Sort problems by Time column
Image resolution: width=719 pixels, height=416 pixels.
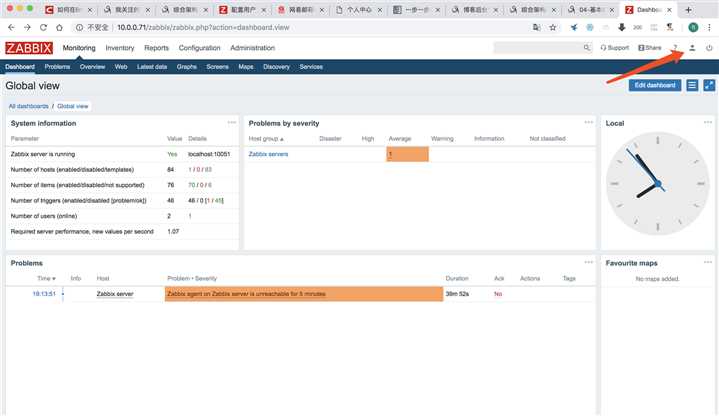click(46, 278)
